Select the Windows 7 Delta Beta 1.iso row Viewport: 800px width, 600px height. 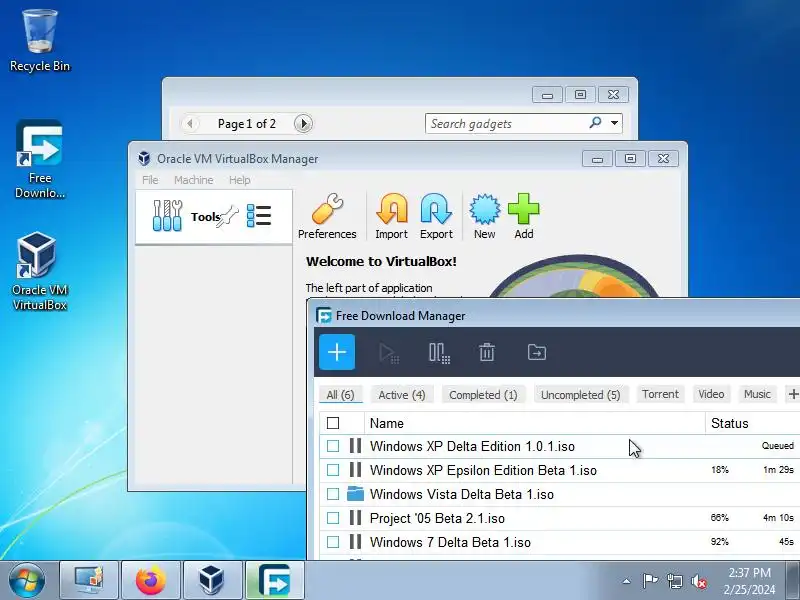(x=560, y=542)
